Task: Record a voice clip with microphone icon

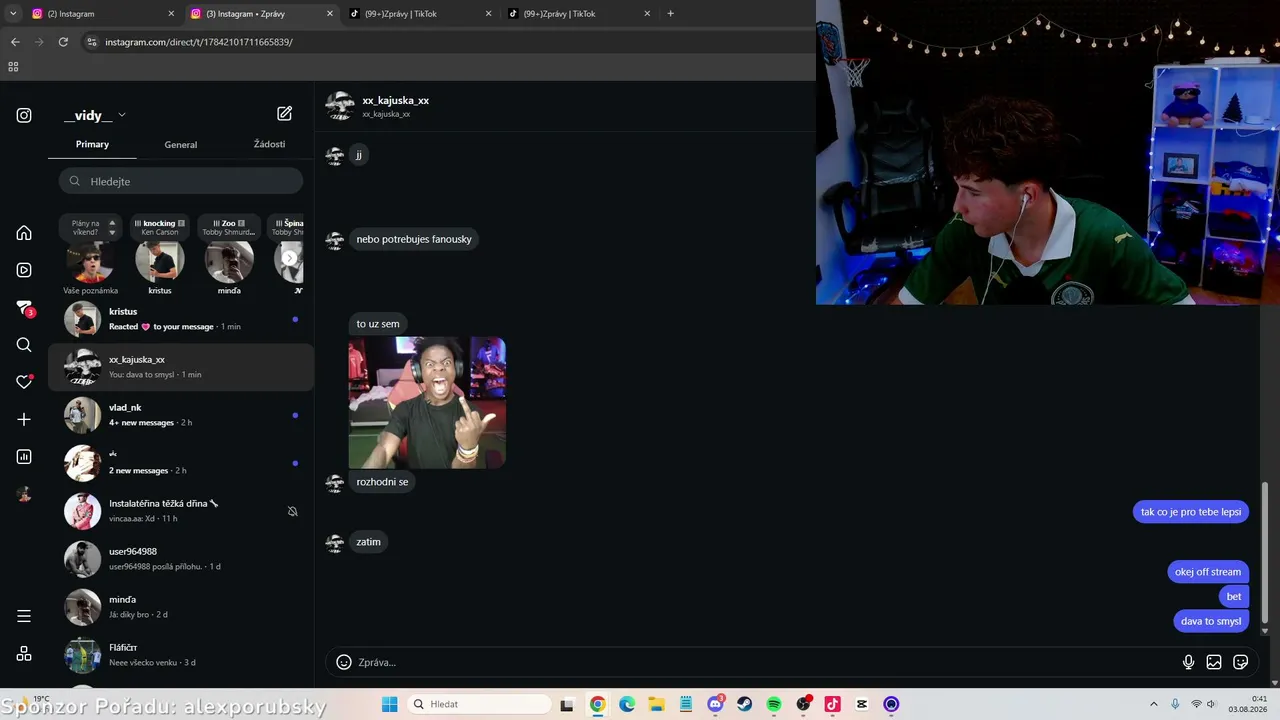Action: (x=1188, y=662)
